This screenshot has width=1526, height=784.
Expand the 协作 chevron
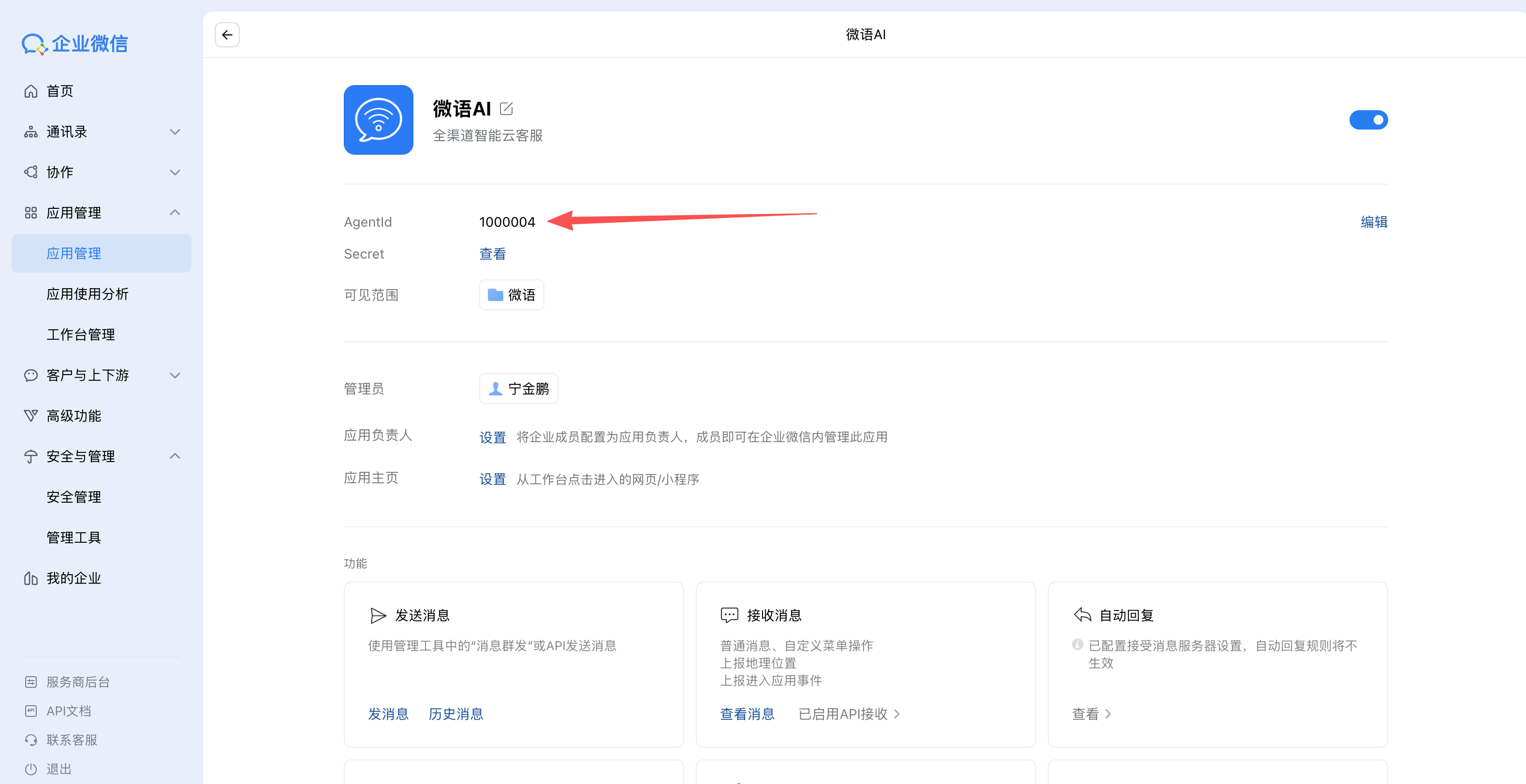[x=175, y=172]
